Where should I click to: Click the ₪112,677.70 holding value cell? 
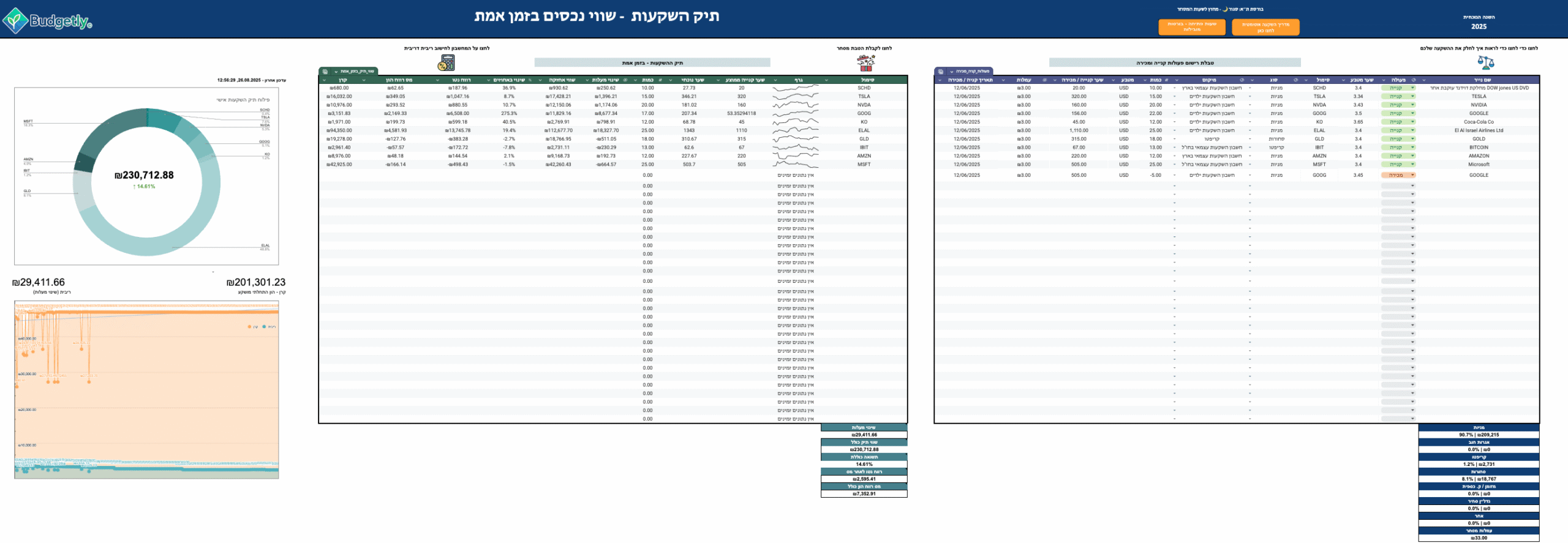558,131
